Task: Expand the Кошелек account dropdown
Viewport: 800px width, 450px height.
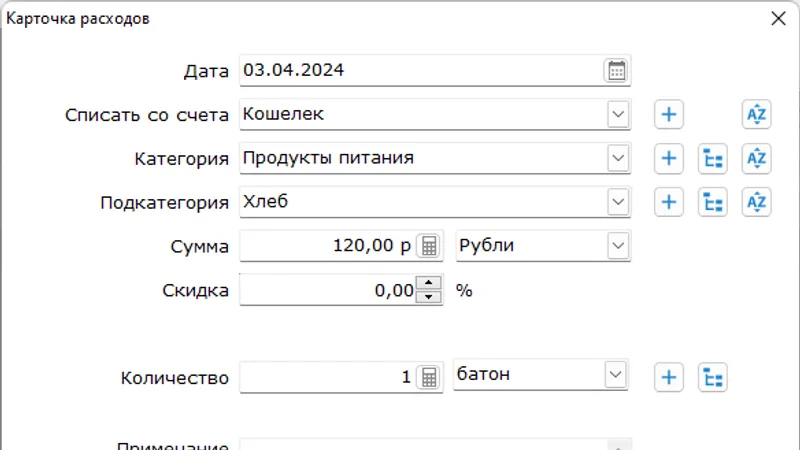Action: click(618, 114)
